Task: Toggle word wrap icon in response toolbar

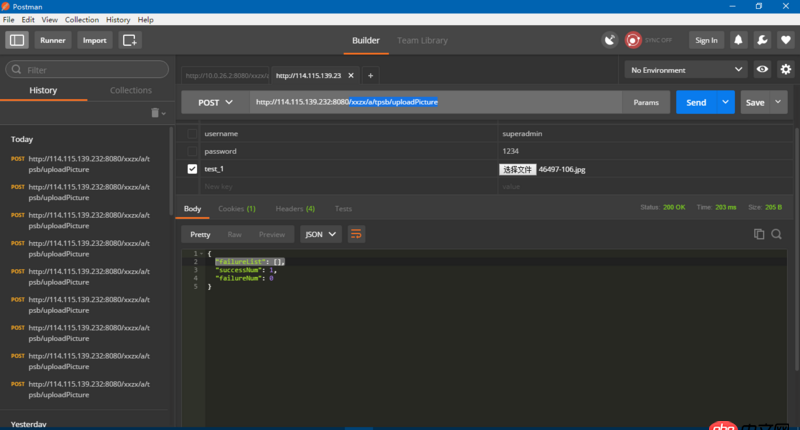Action: [x=356, y=234]
